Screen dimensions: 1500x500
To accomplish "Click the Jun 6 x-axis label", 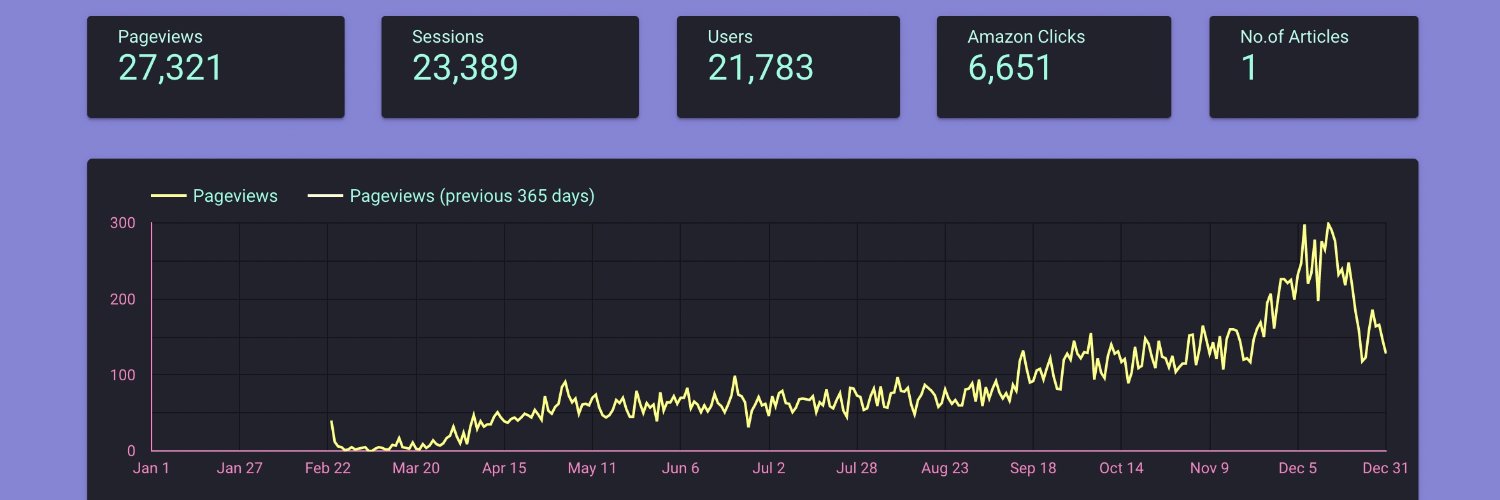I will (x=680, y=468).
